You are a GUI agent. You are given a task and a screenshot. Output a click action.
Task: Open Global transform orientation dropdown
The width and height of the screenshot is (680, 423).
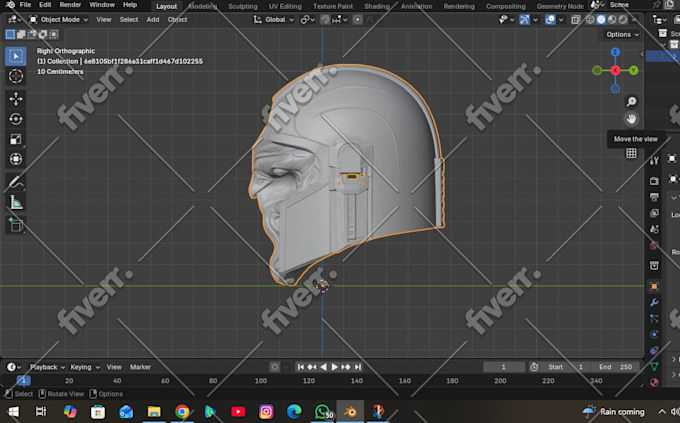tap(274, 20)
